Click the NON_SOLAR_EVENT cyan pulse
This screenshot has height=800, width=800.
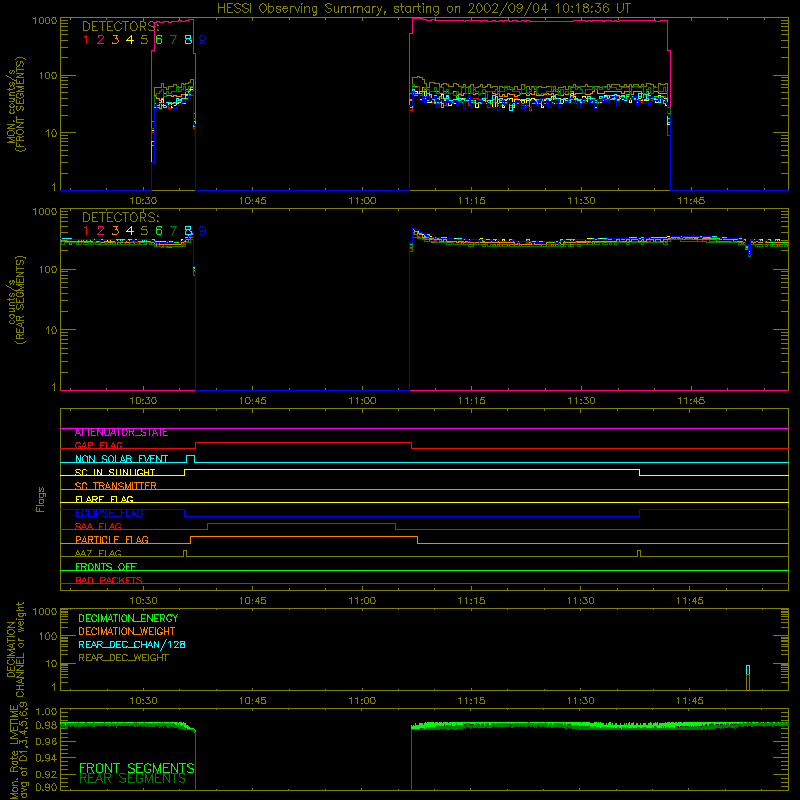coord(190,459)
